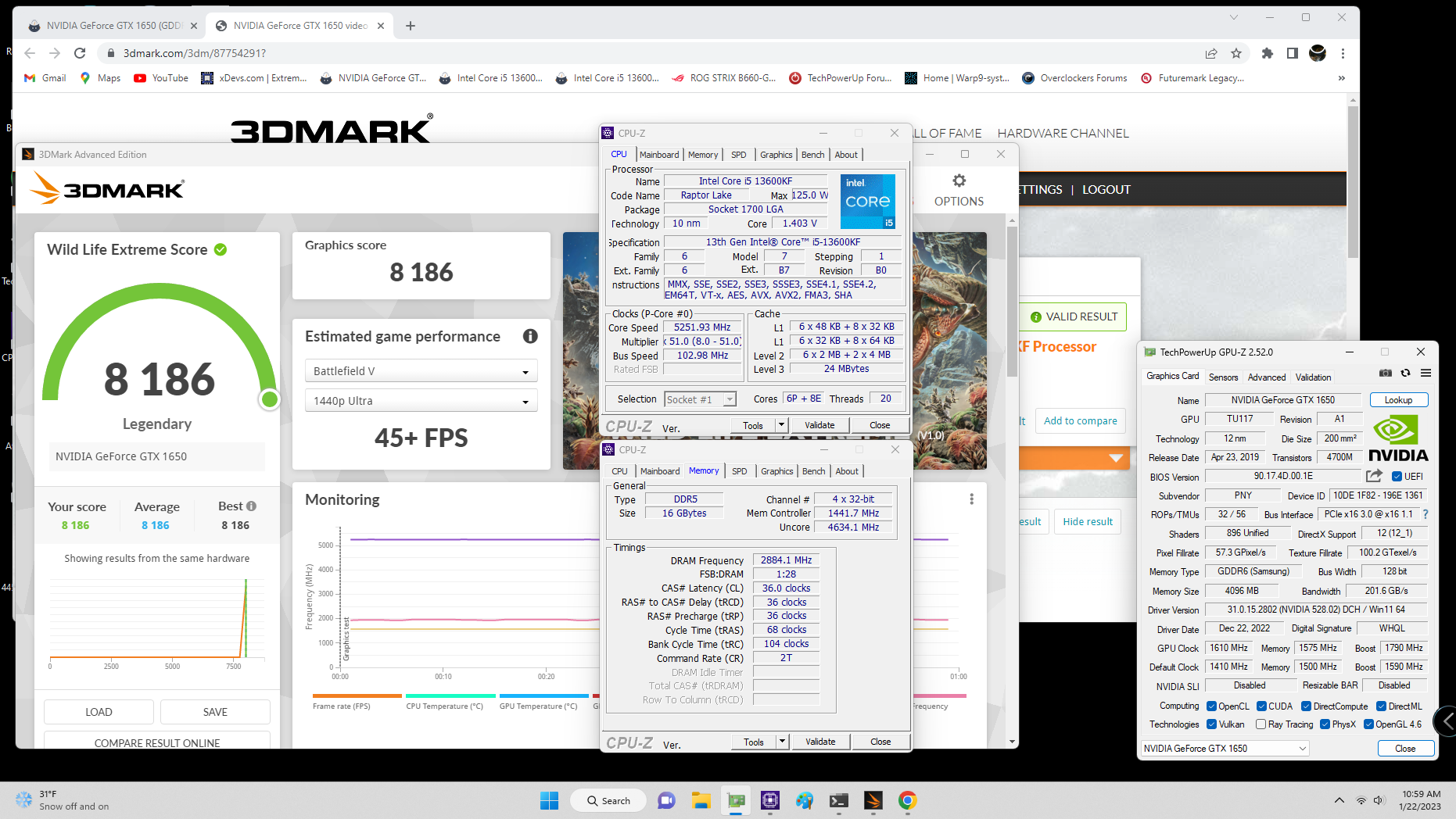
Task: Toggle the OpenCL checkbox
Action: click(x=1211, y=706)
